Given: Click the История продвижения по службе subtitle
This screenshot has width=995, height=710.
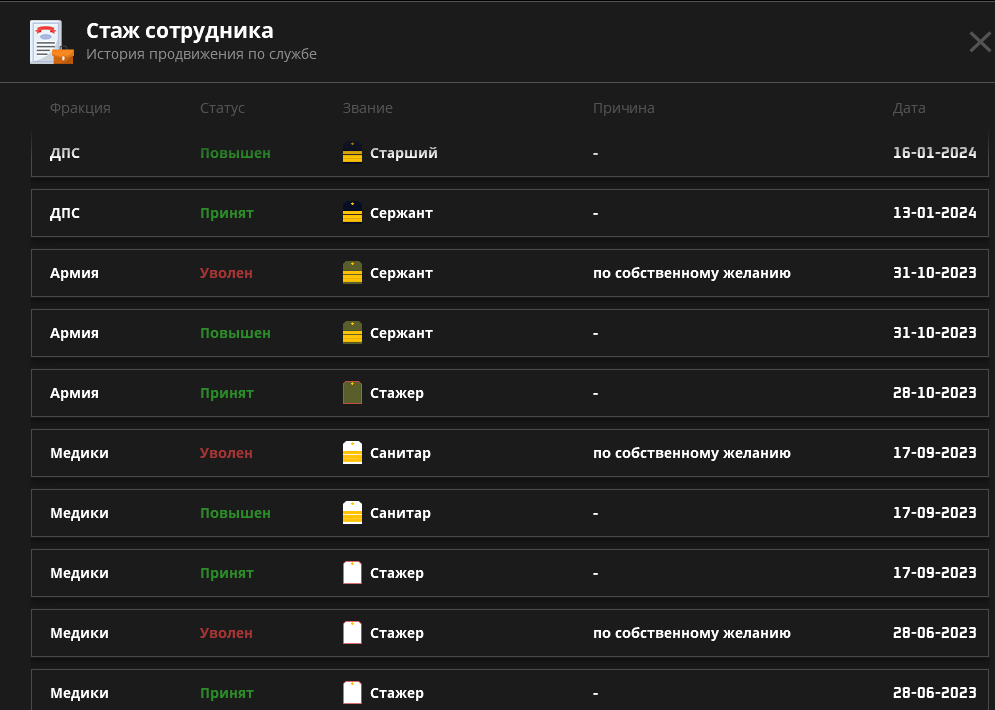Looking at the screenshot, I should (x=201, y=54).
